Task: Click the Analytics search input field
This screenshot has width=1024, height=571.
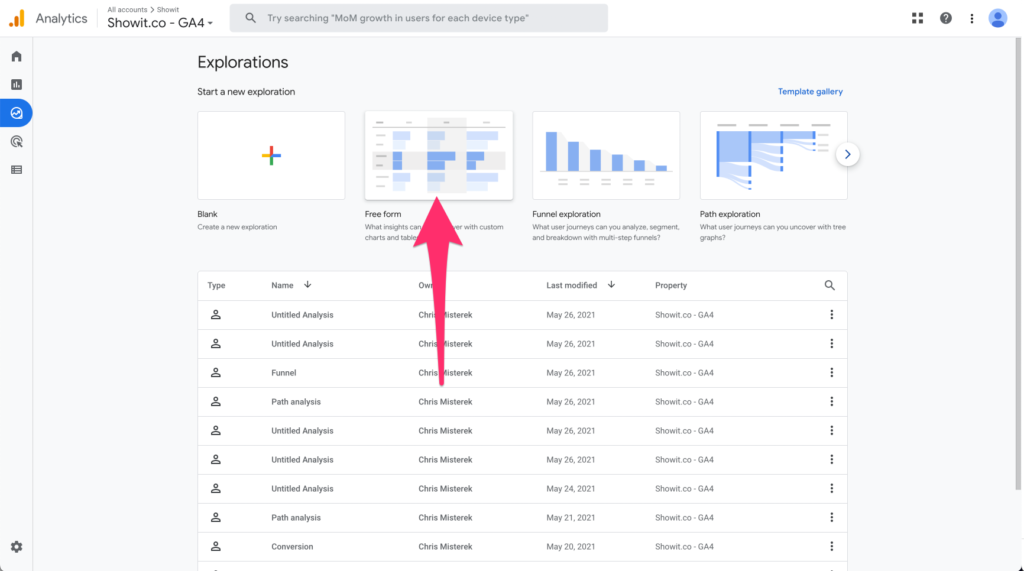Action: [x=420, y=18]
